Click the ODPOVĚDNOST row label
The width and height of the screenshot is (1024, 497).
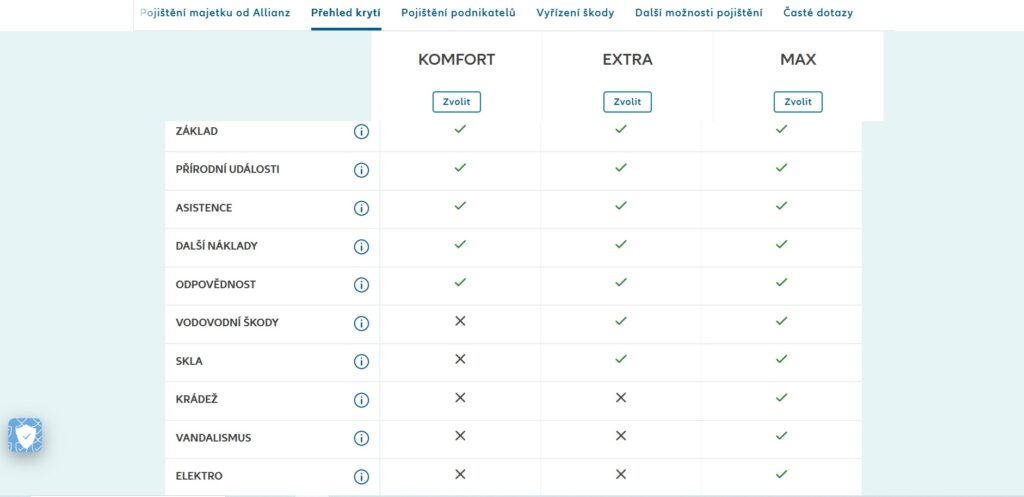tap(216, 285)
